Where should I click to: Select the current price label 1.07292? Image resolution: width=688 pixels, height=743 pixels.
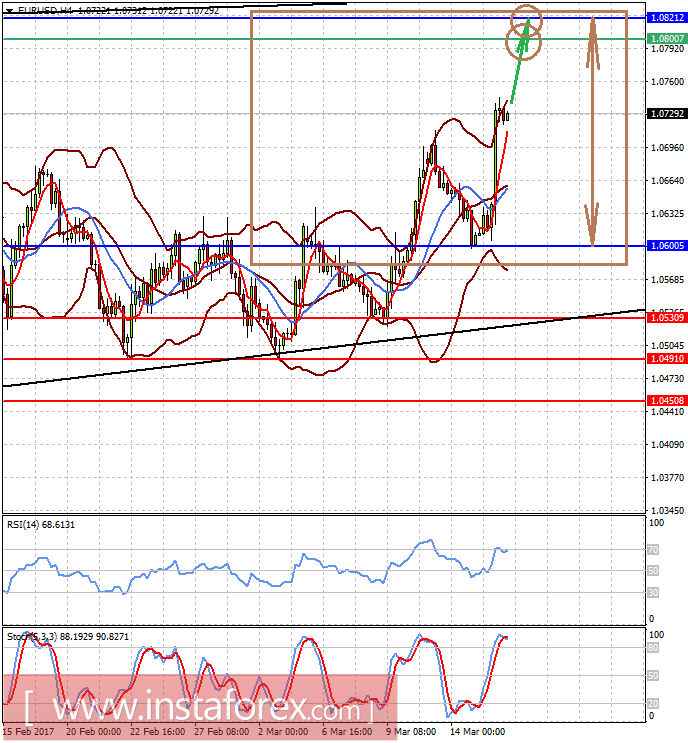(667, 114)
